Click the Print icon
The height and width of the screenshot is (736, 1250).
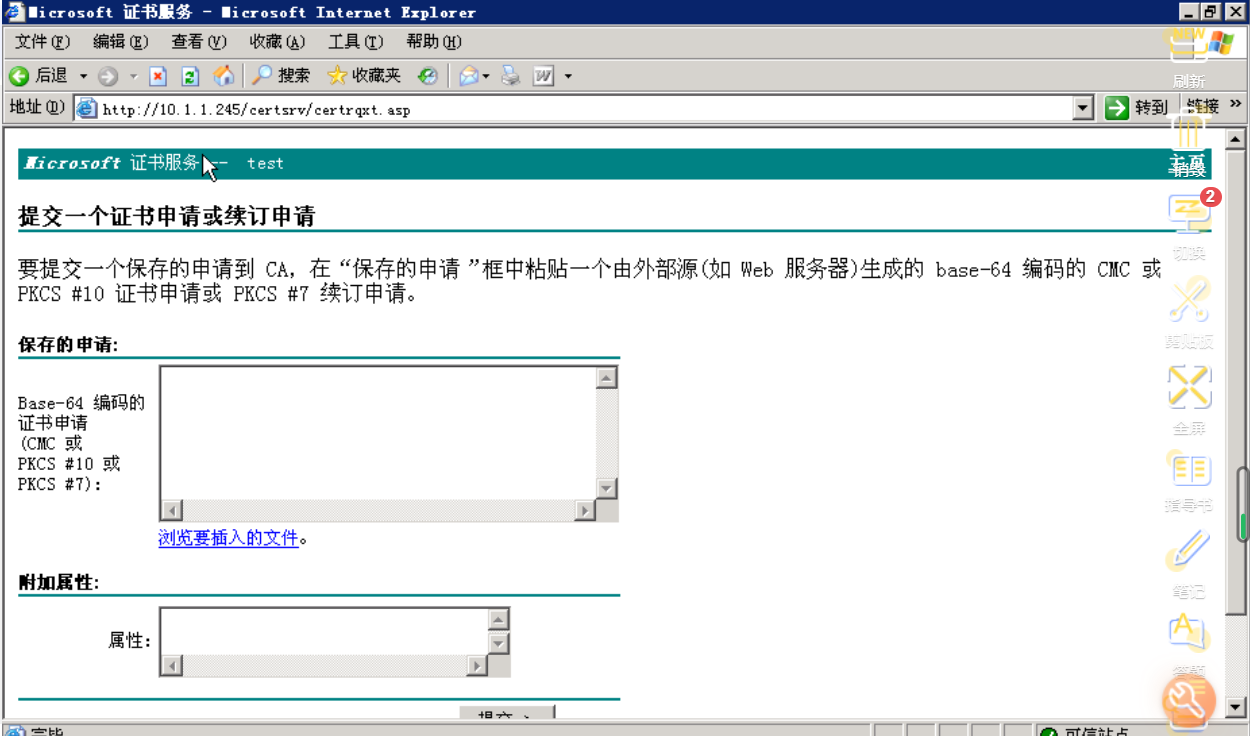click(511, 76)
